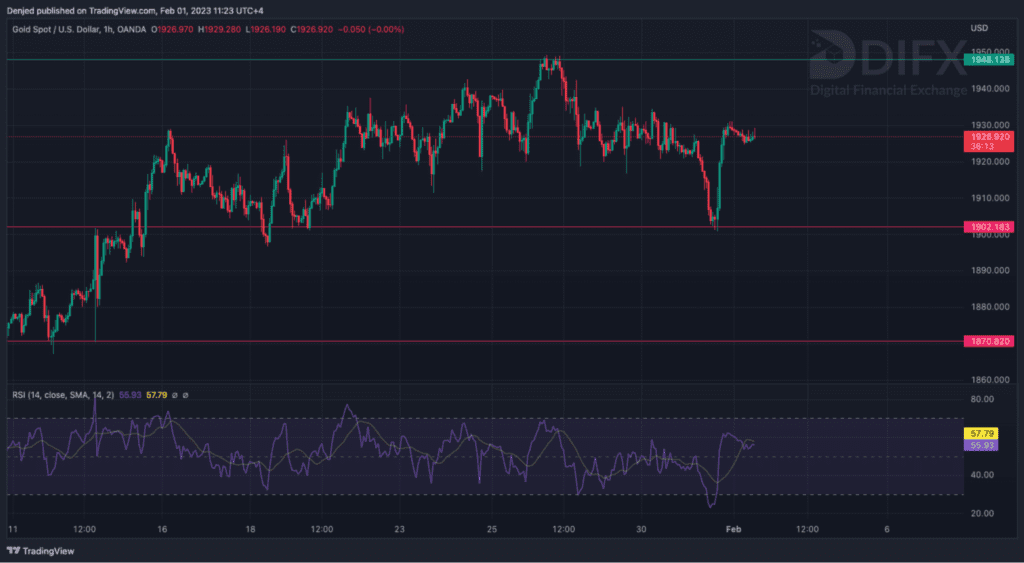1024x563 pixels.
Task: Select the 1870.820 price level label
Action: (988, 341)
